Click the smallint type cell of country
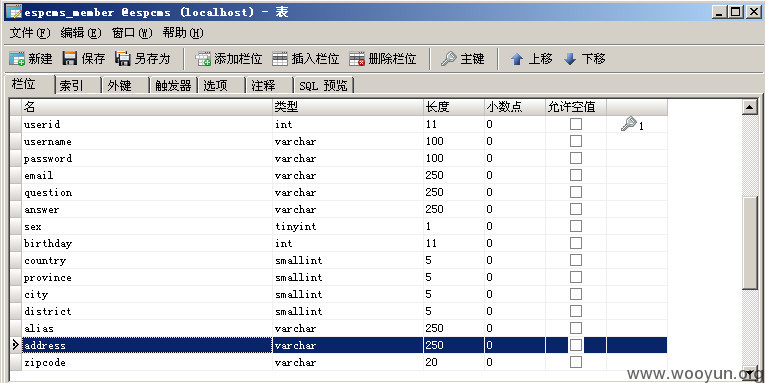Image resolution: width=765 pixels, height=383 pixels. tap(348, 260)
